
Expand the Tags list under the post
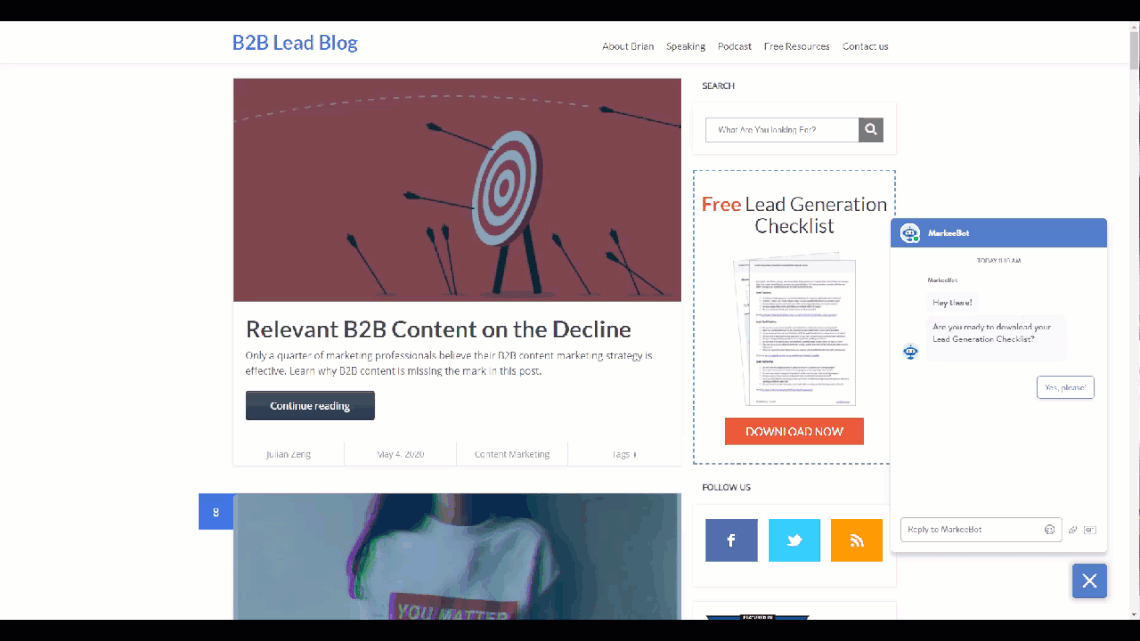pyautogui.click(x=624, y=454)
